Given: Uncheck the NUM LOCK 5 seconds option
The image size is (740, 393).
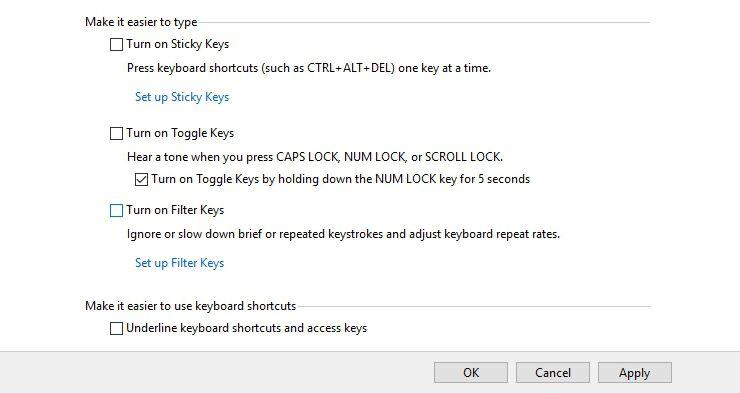Looking at the screenshot, I should pos(141,180).
